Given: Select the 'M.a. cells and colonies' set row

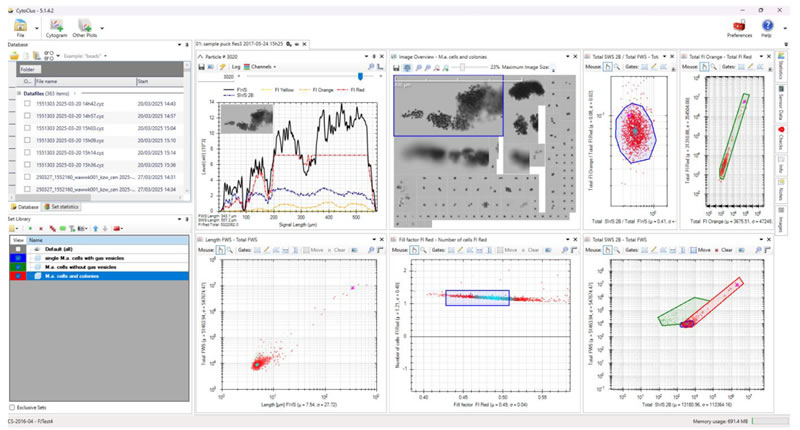Looking at the screenshot, I should [80, 276].
